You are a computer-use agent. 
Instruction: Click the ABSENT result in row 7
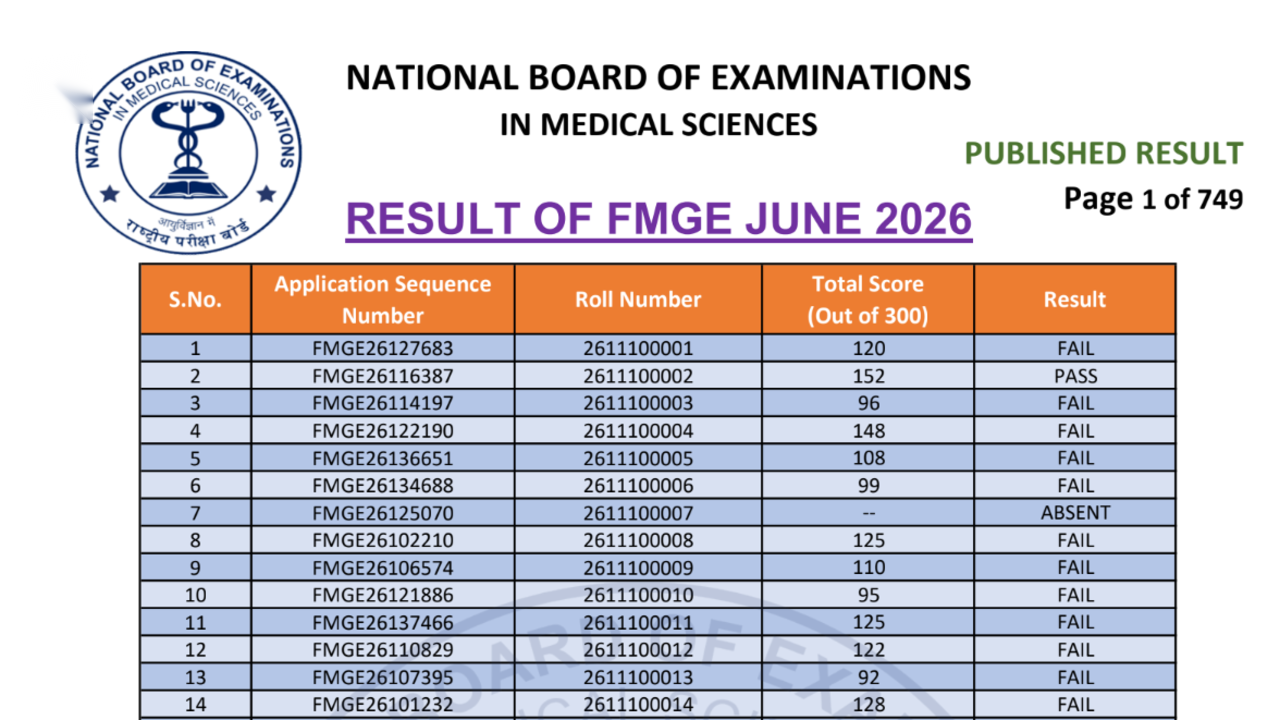[x=1075, y=513]
